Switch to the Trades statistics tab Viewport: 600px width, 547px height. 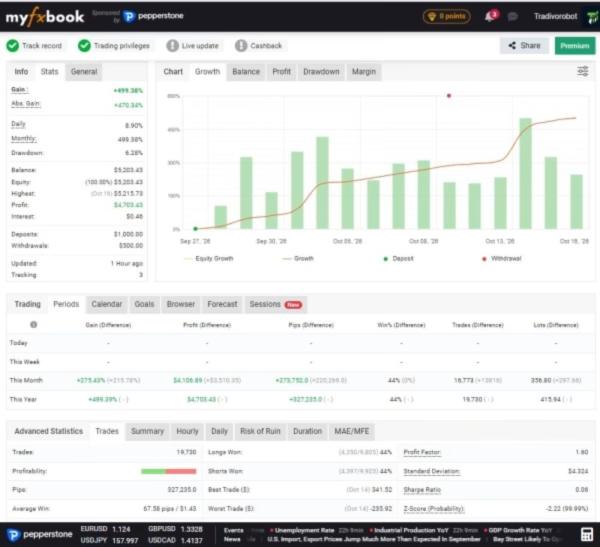[107, 431]
